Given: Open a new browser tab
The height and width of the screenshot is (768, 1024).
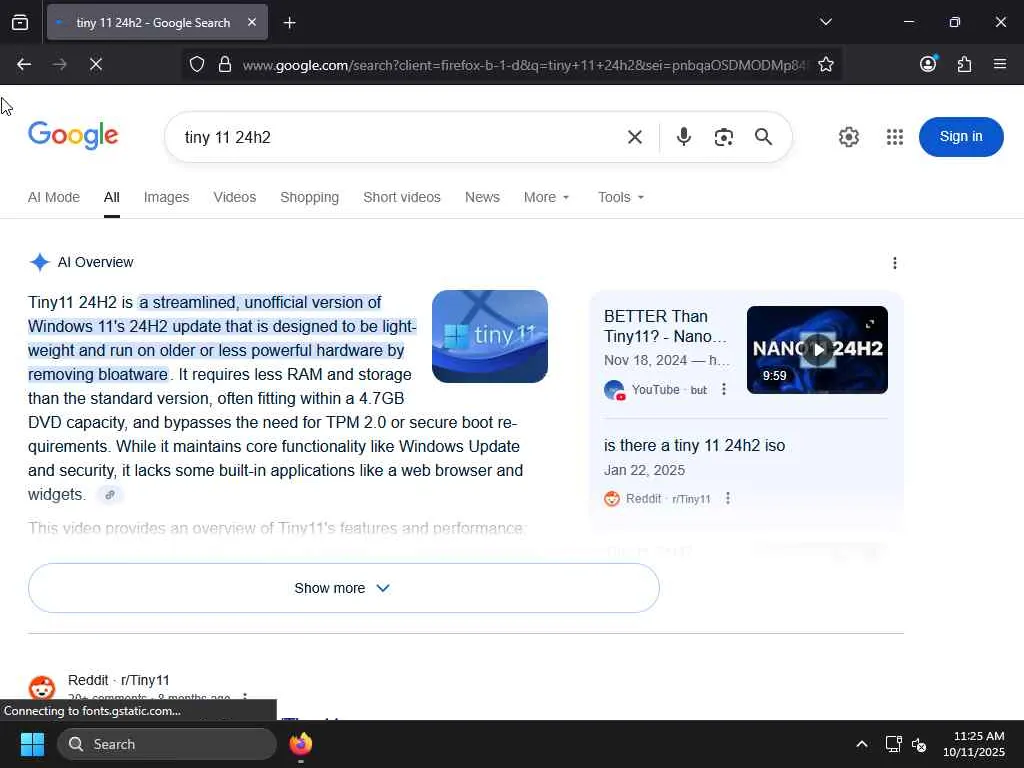Looking at the screenshot, I should coord(289,23).
